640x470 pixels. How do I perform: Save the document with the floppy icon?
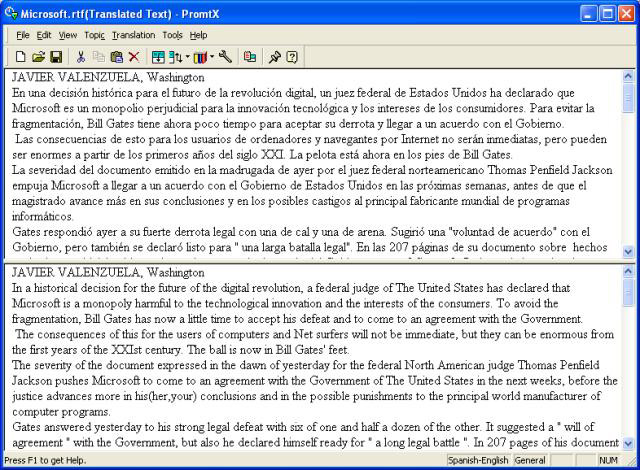(55, 57)
